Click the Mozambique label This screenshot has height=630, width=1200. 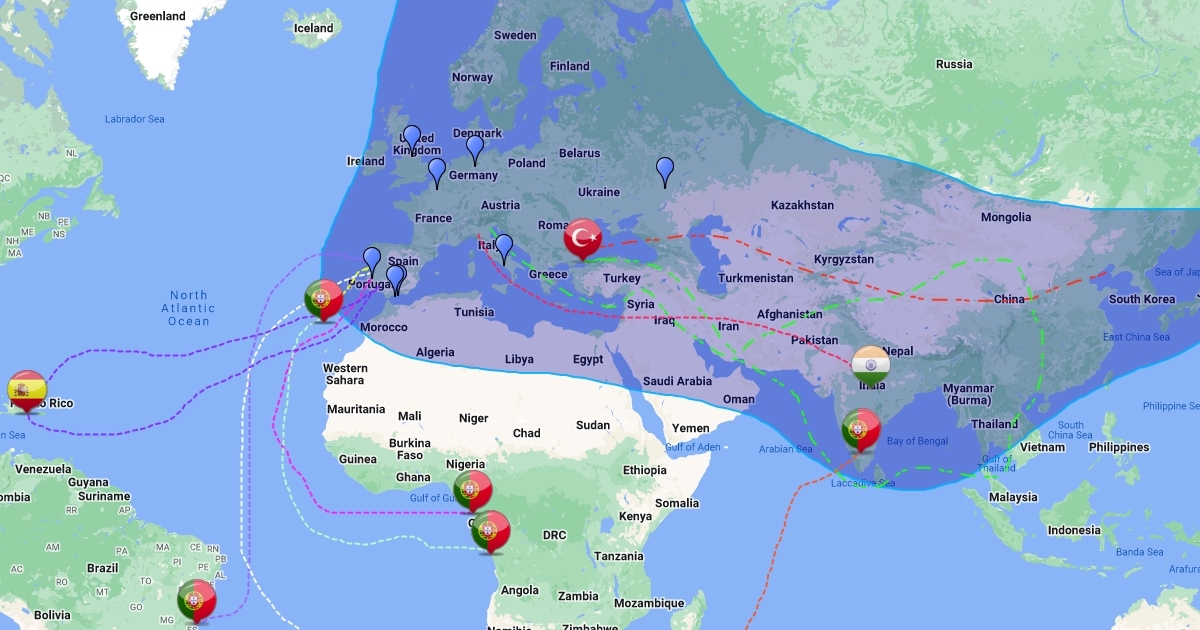[x=649, y=603]
